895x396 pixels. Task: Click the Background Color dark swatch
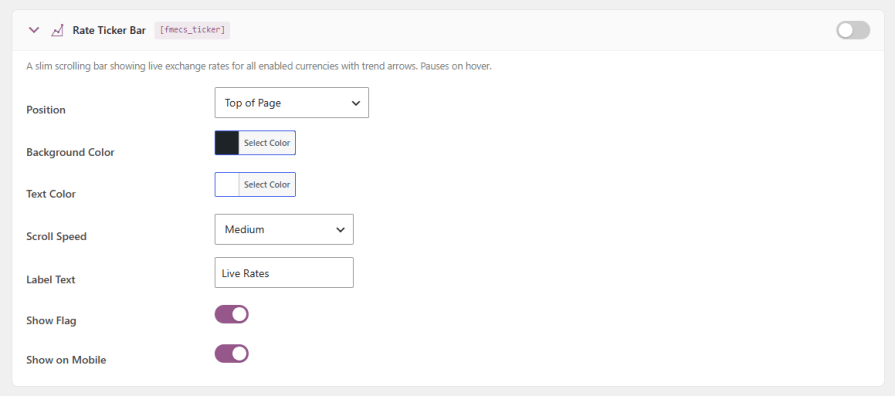(227, 143)
